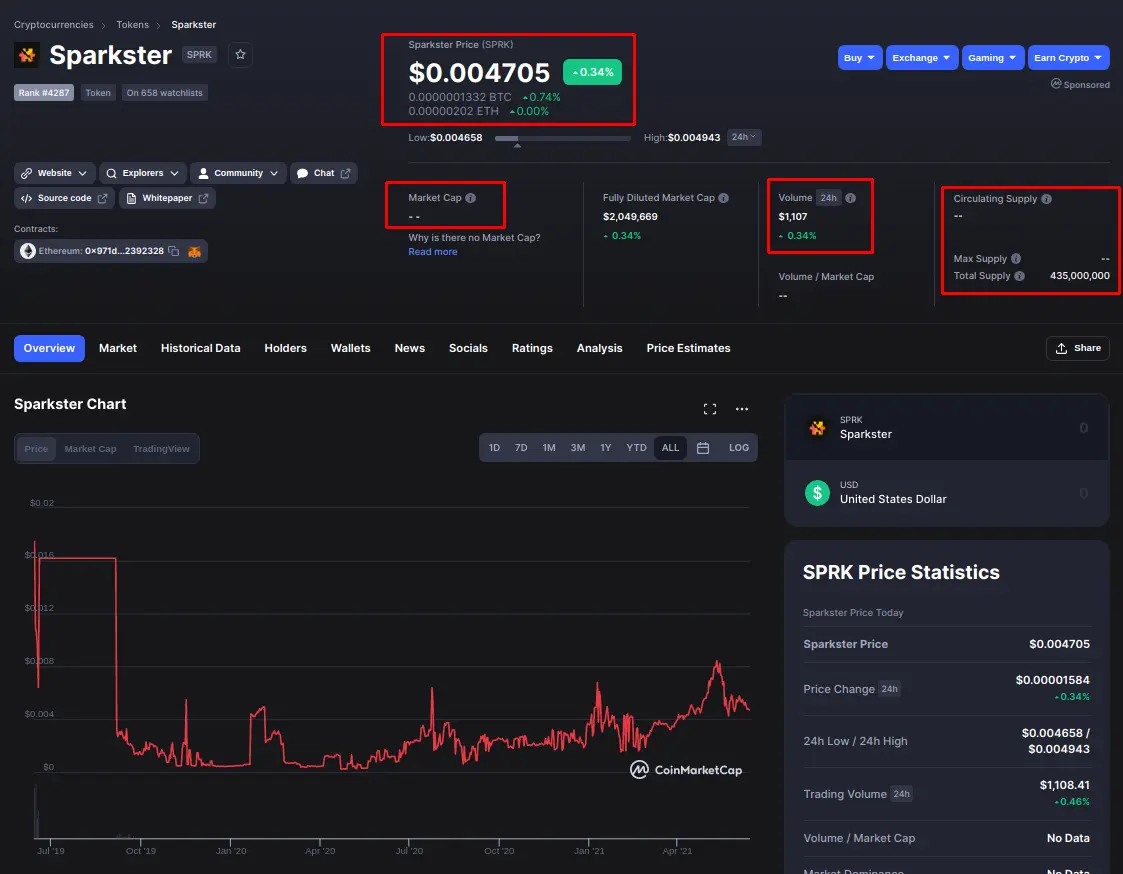This screenshot has width=1123, height=874.
Task: Open the Buy dropdown
Action: pos(859,58)
